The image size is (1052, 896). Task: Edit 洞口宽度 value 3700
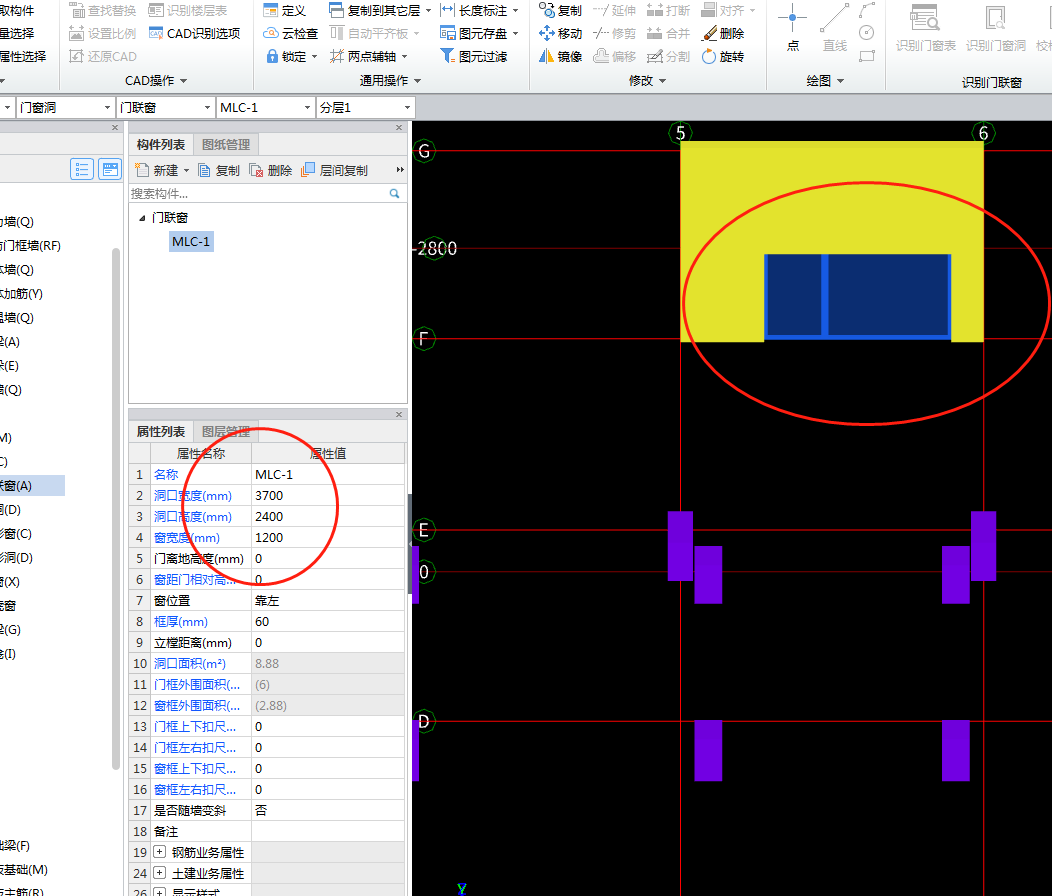(x=328, y=495)
